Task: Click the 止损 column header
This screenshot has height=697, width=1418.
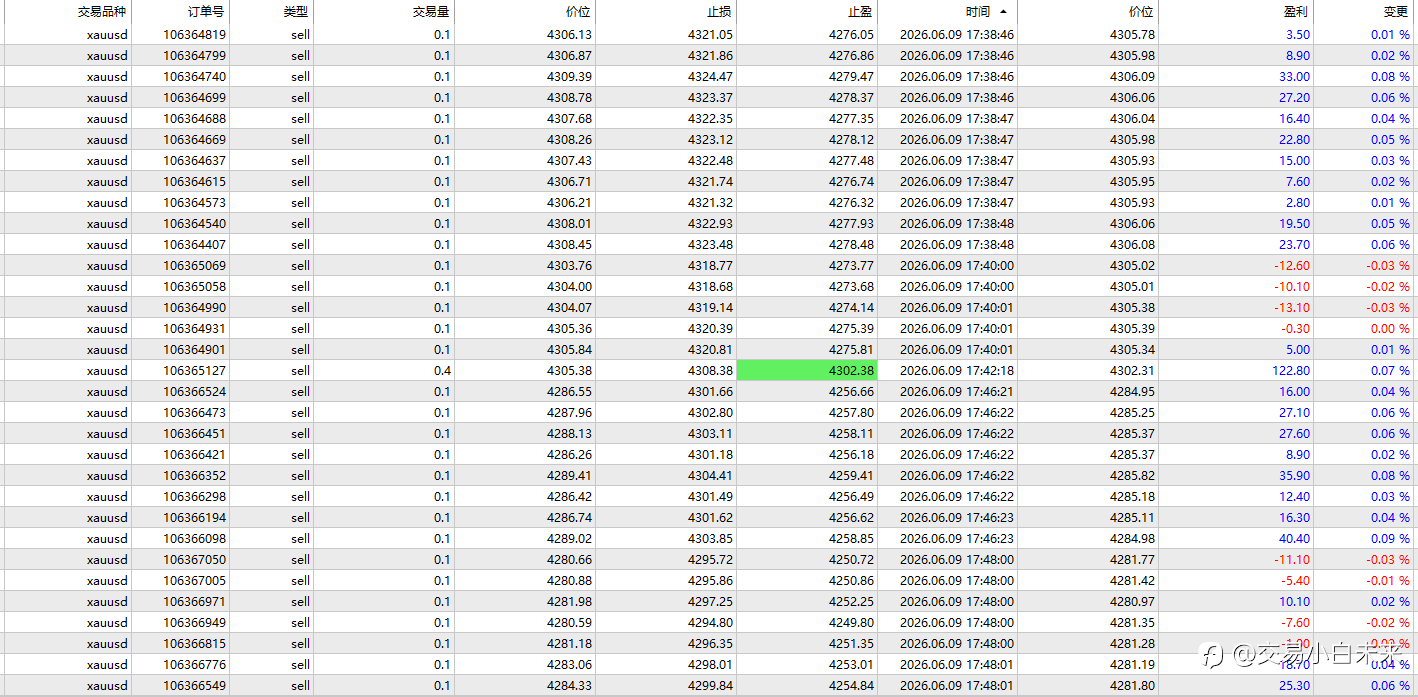Action: click(719, 12)
